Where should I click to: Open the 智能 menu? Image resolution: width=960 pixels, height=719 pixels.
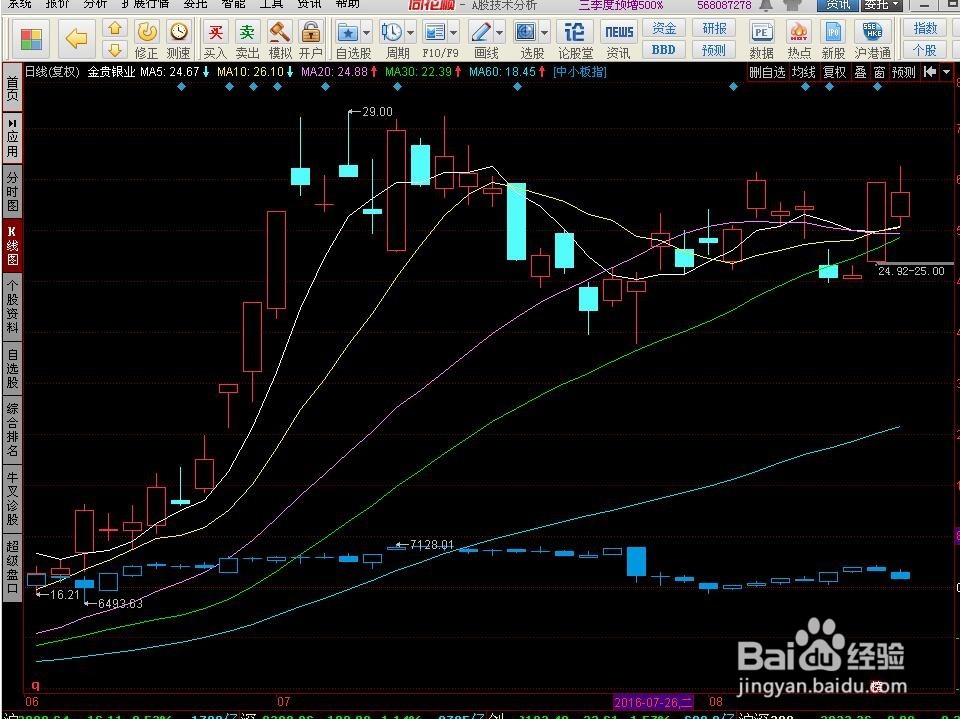233,4
